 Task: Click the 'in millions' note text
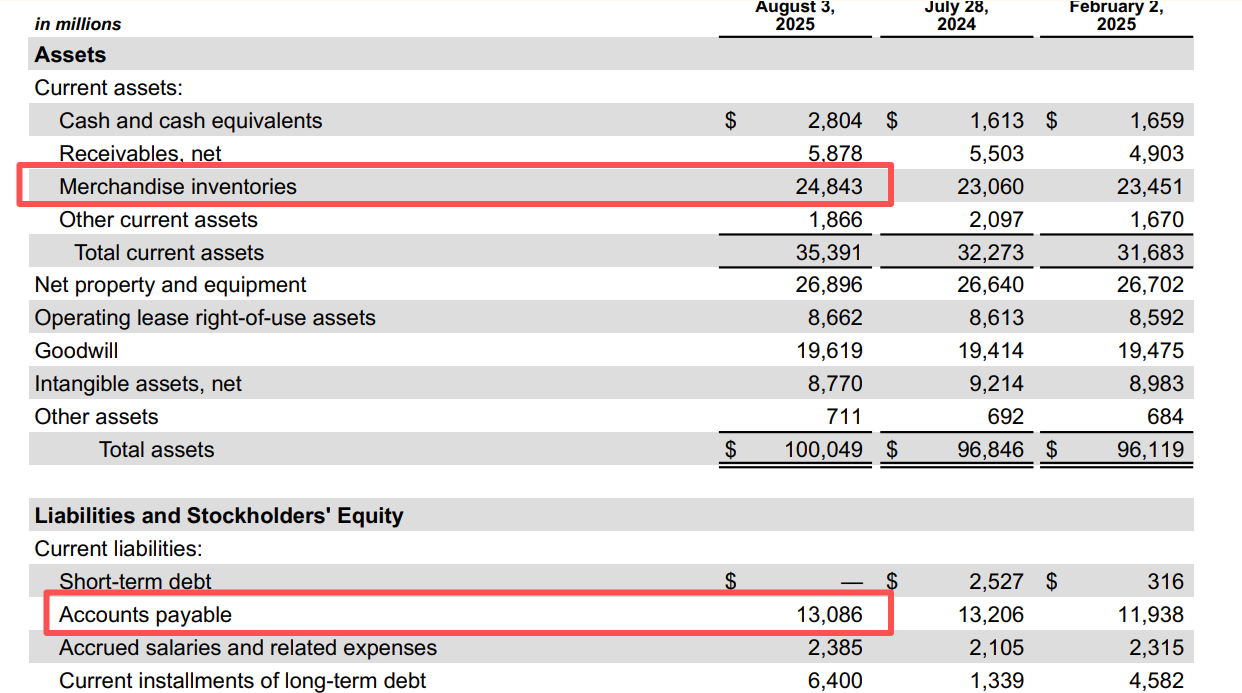78,24
